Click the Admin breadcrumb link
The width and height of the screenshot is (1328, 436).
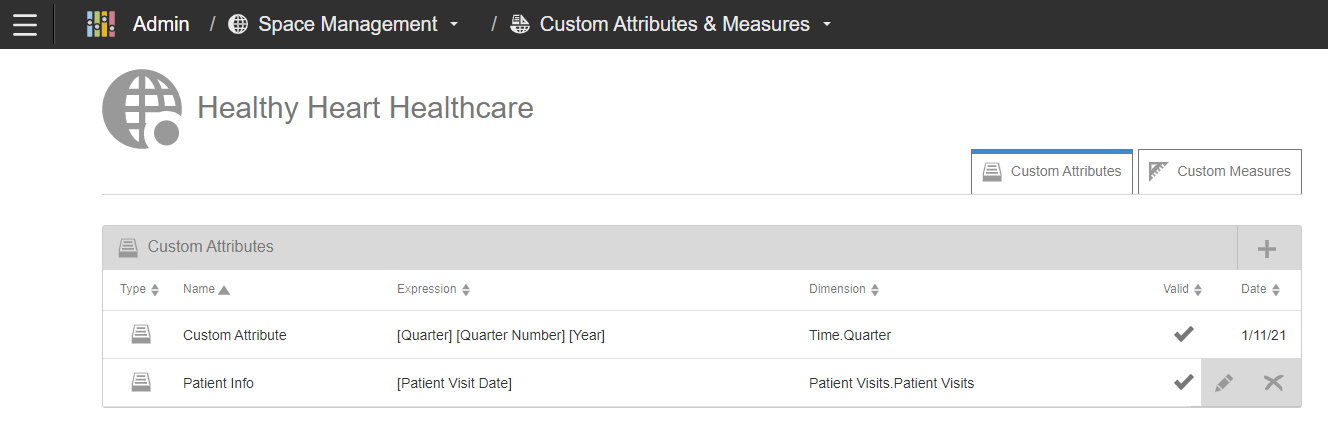click(161, 24)
